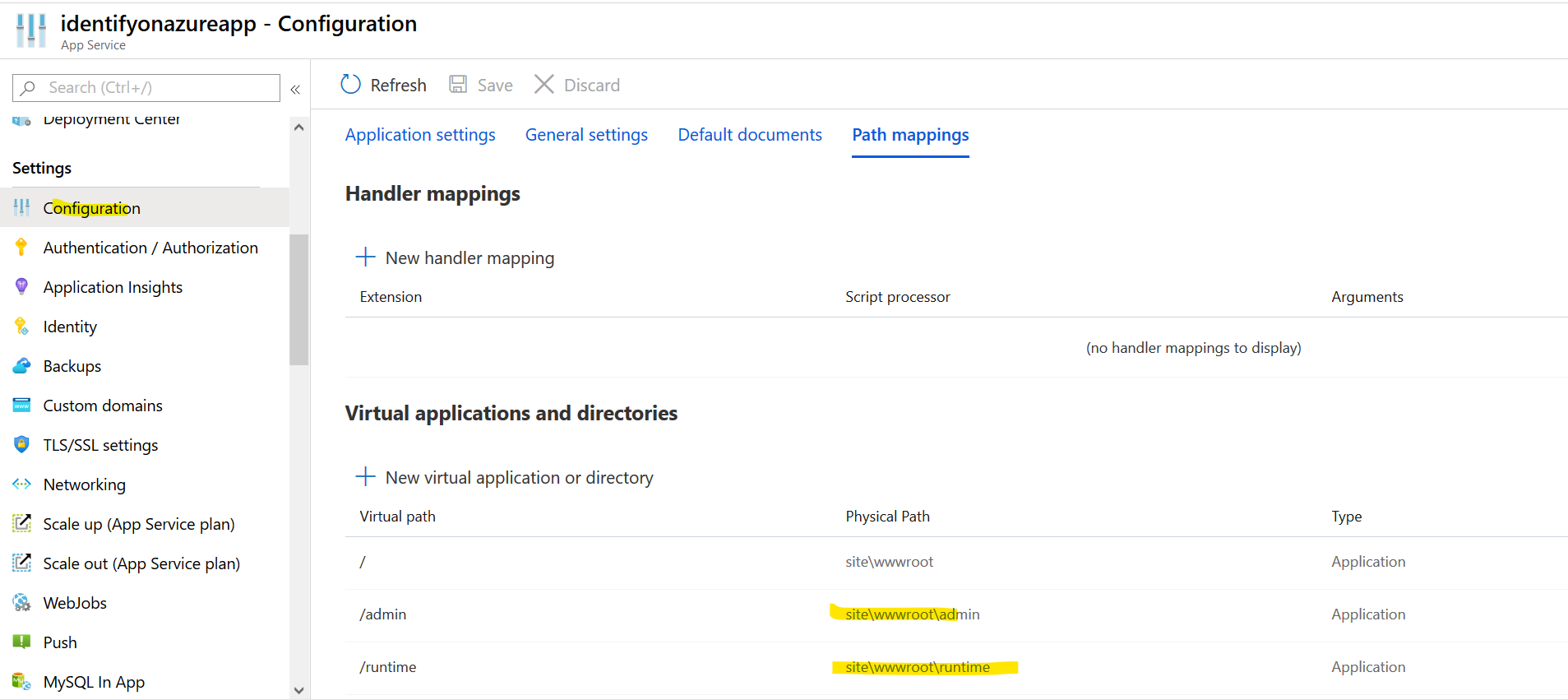Click Arguments column header
This screenshot has height=700, width=1568.
pos(1367,297)
